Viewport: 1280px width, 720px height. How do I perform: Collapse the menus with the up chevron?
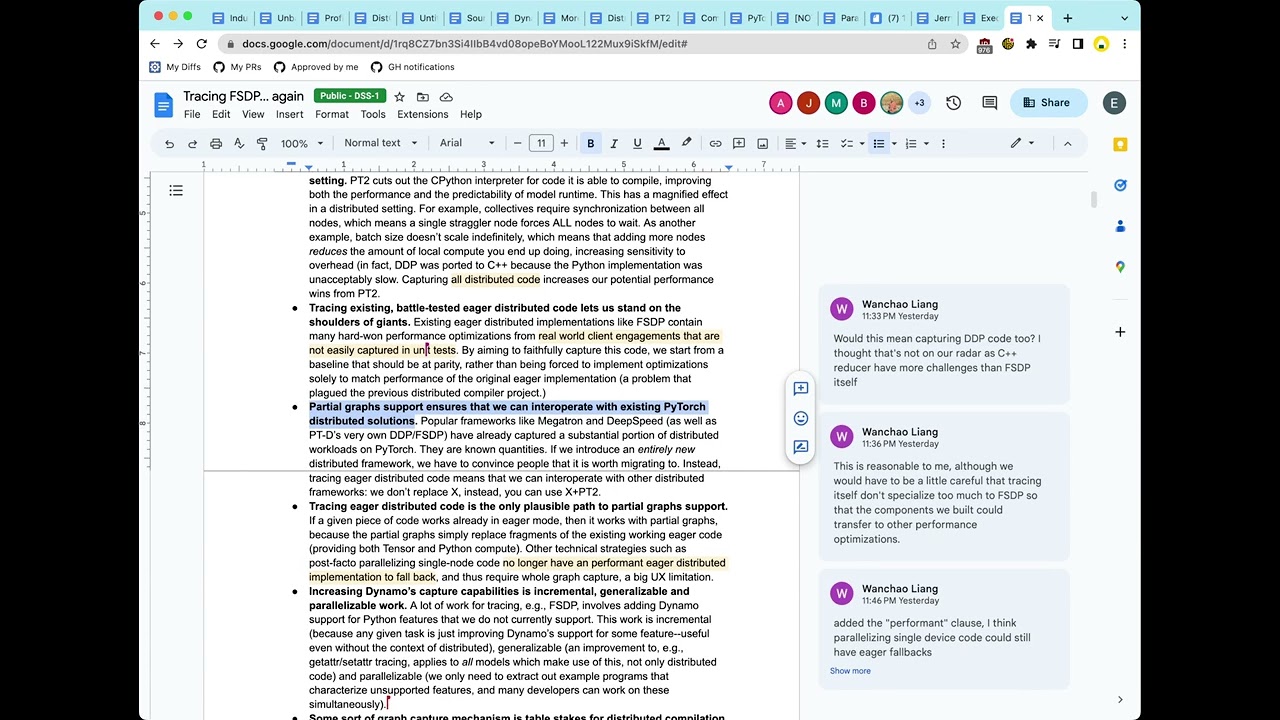point(1067,143)
